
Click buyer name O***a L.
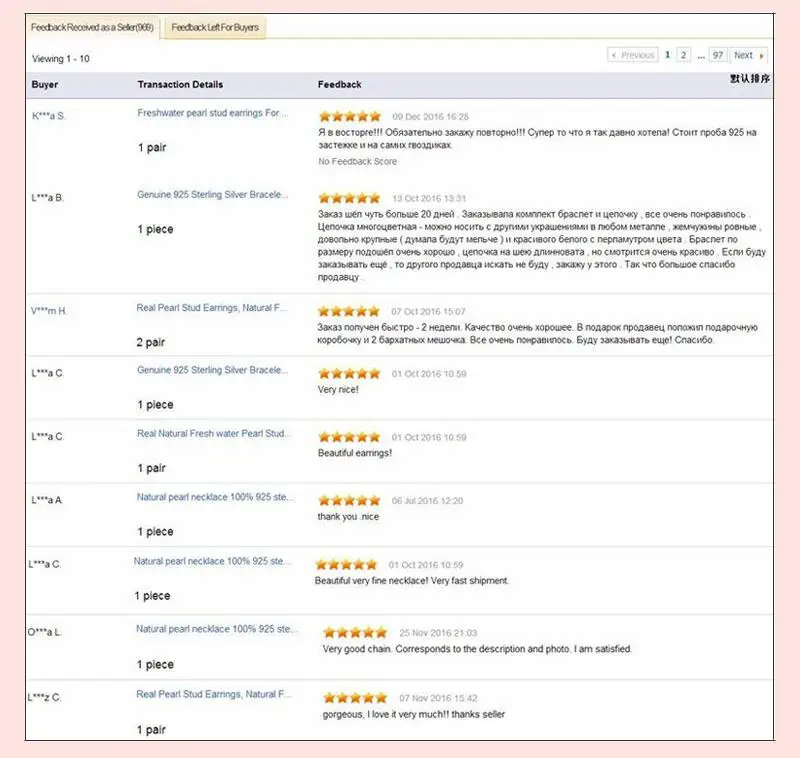(x=44, y=632)
